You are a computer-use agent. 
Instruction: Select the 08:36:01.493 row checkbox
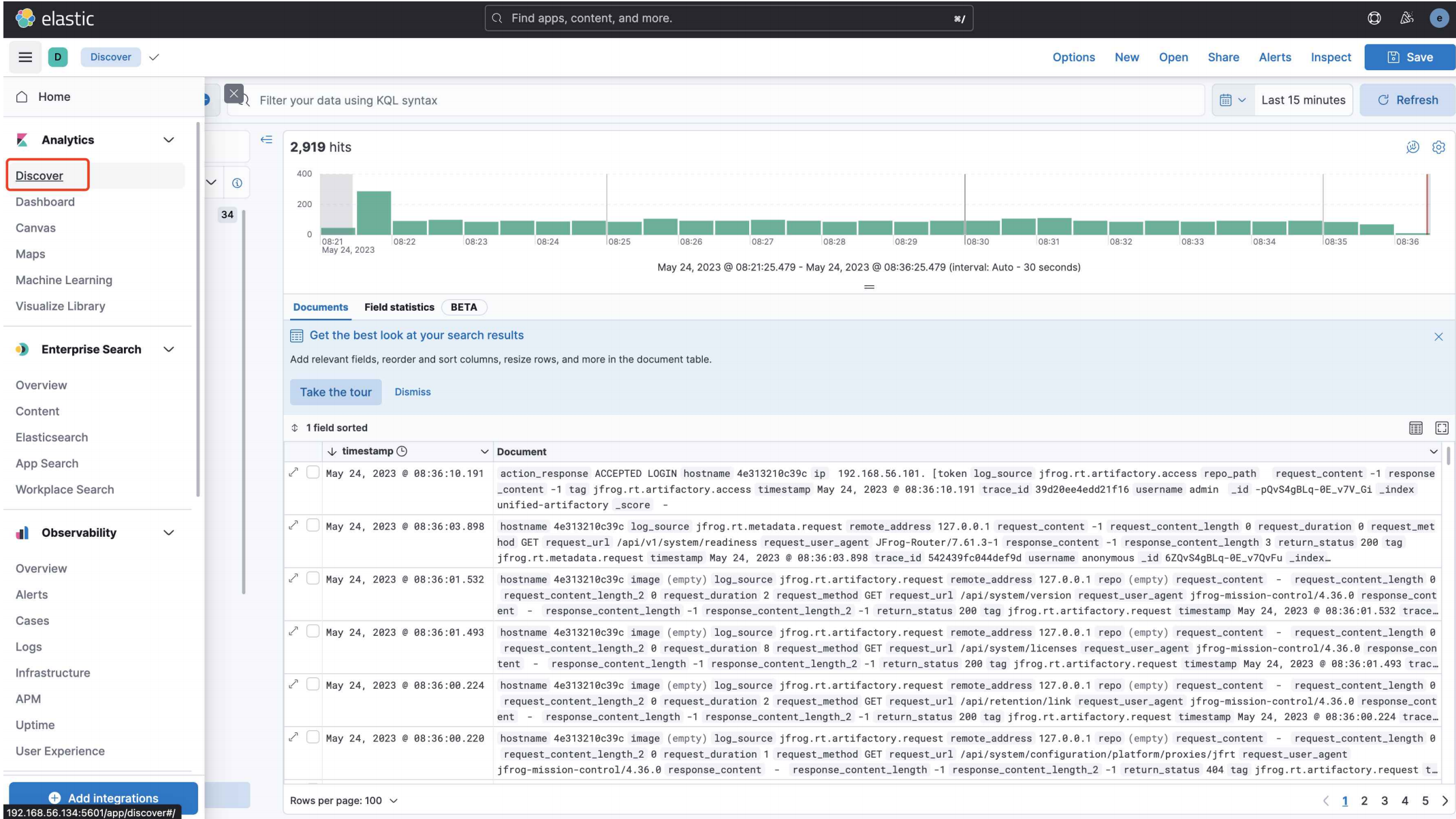pyautogui.click(x=313, y=632)
